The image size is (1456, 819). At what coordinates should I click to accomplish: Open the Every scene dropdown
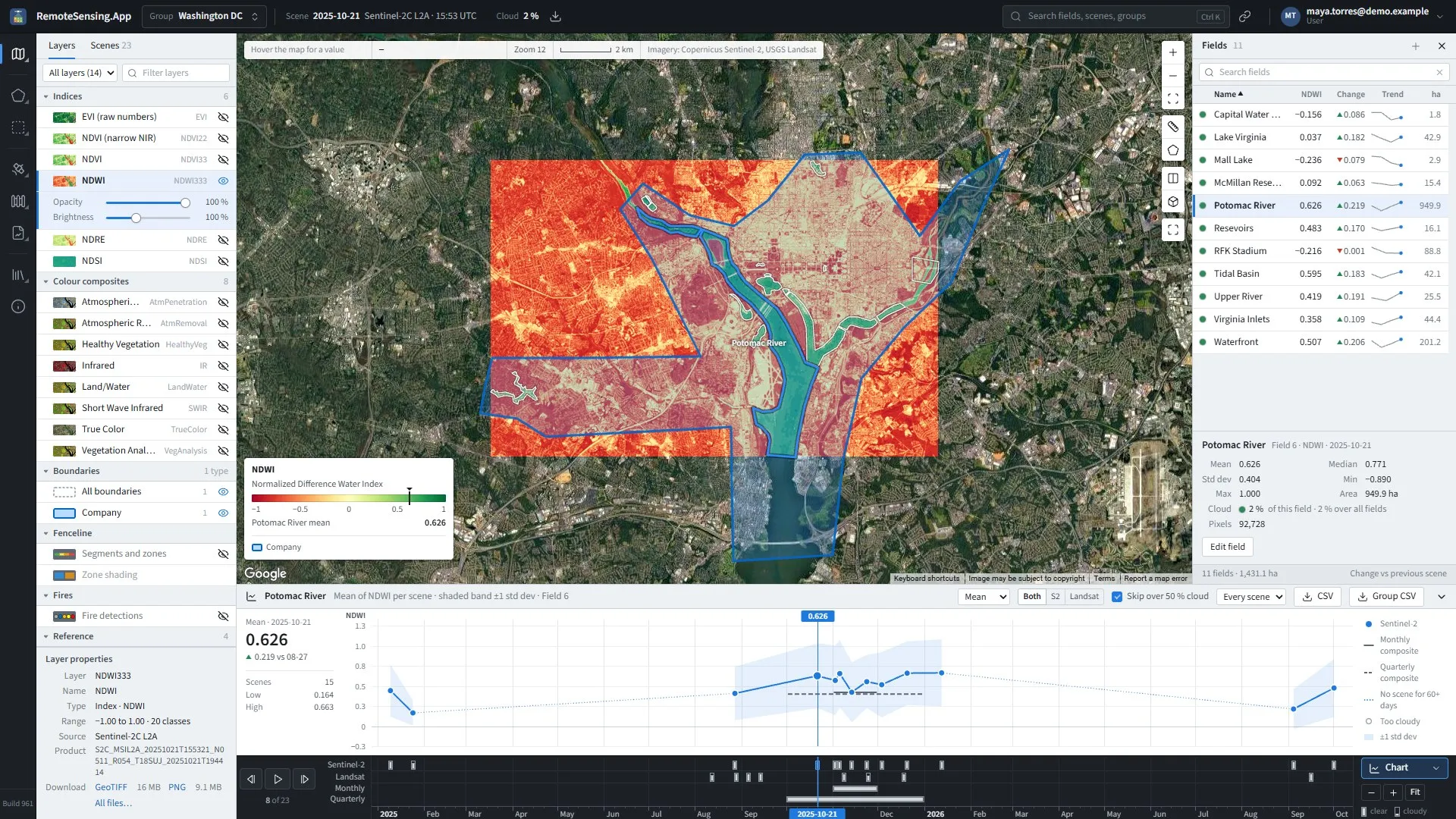pos(1250,597)
